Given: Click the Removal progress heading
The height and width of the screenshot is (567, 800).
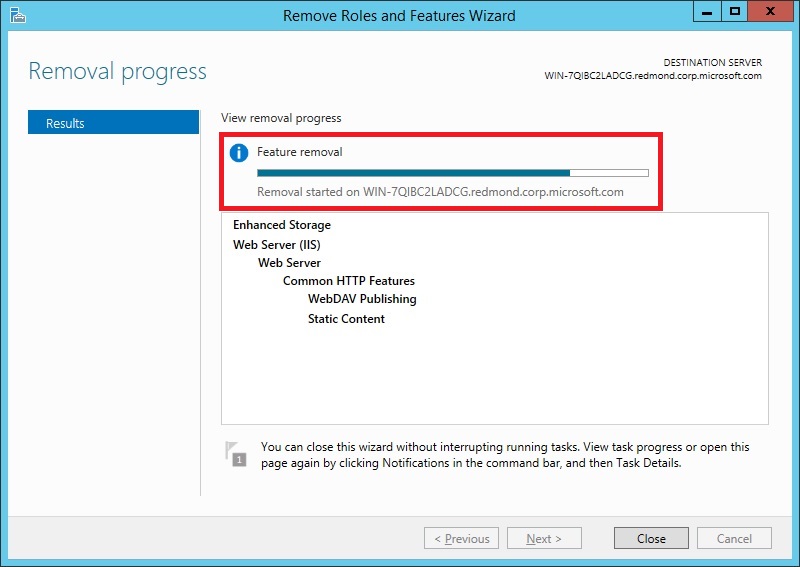Looking at the screenshot, I should pyautogui.click(x=117, y=71).
